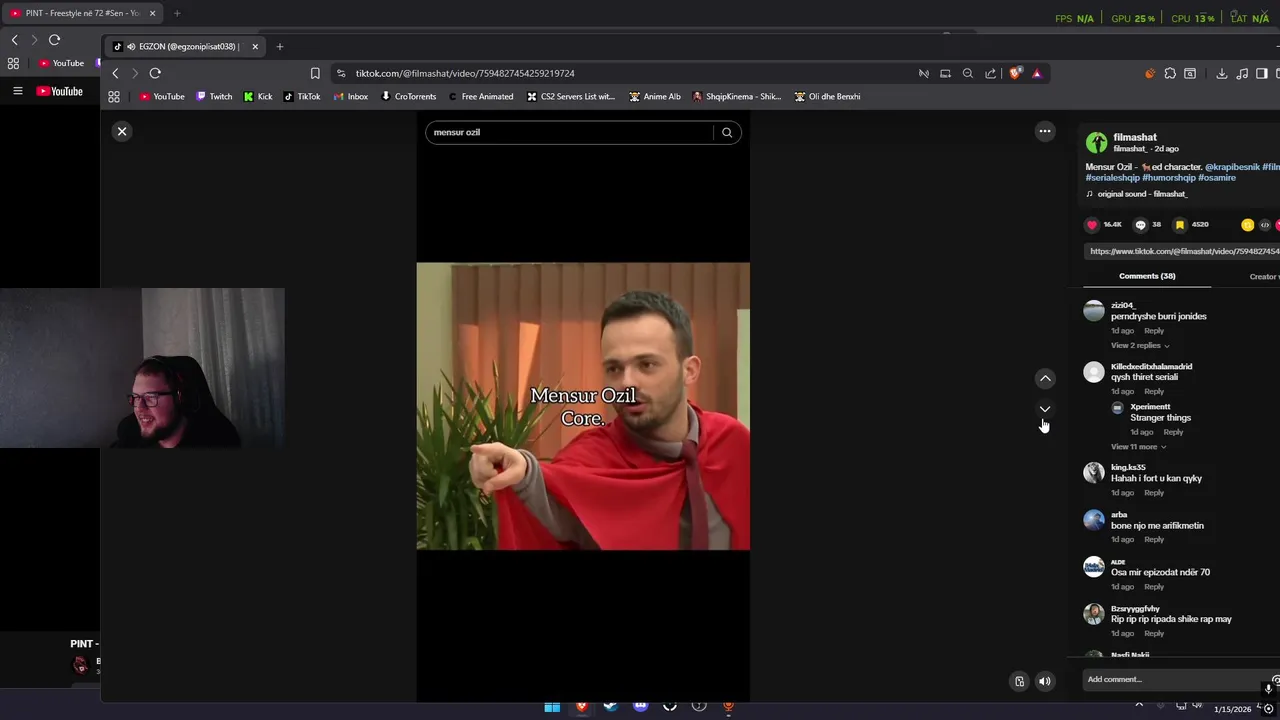
Task: Open Discord from the taskbar
Action: (x=641, y=706)
